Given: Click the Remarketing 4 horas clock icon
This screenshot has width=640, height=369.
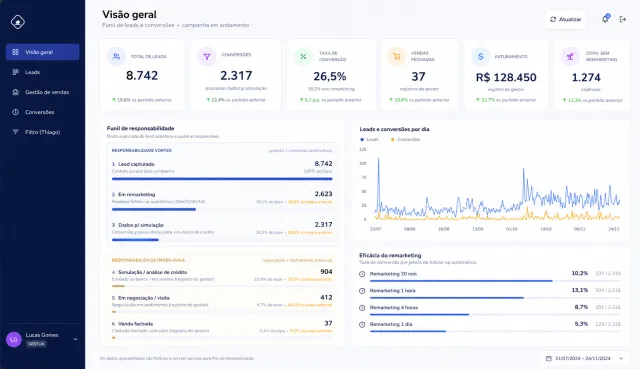Looking at the screenshot, I should 362,307.
